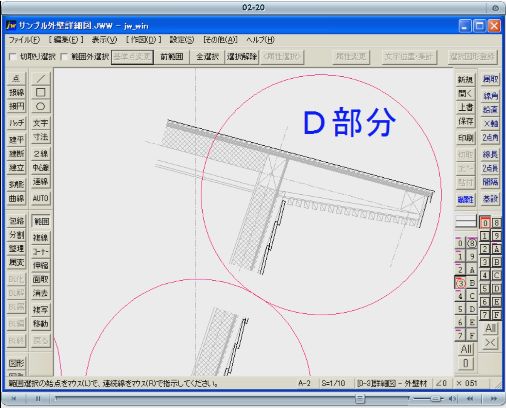
Task: Click the 印刷 print button
Action: (465, 138)
